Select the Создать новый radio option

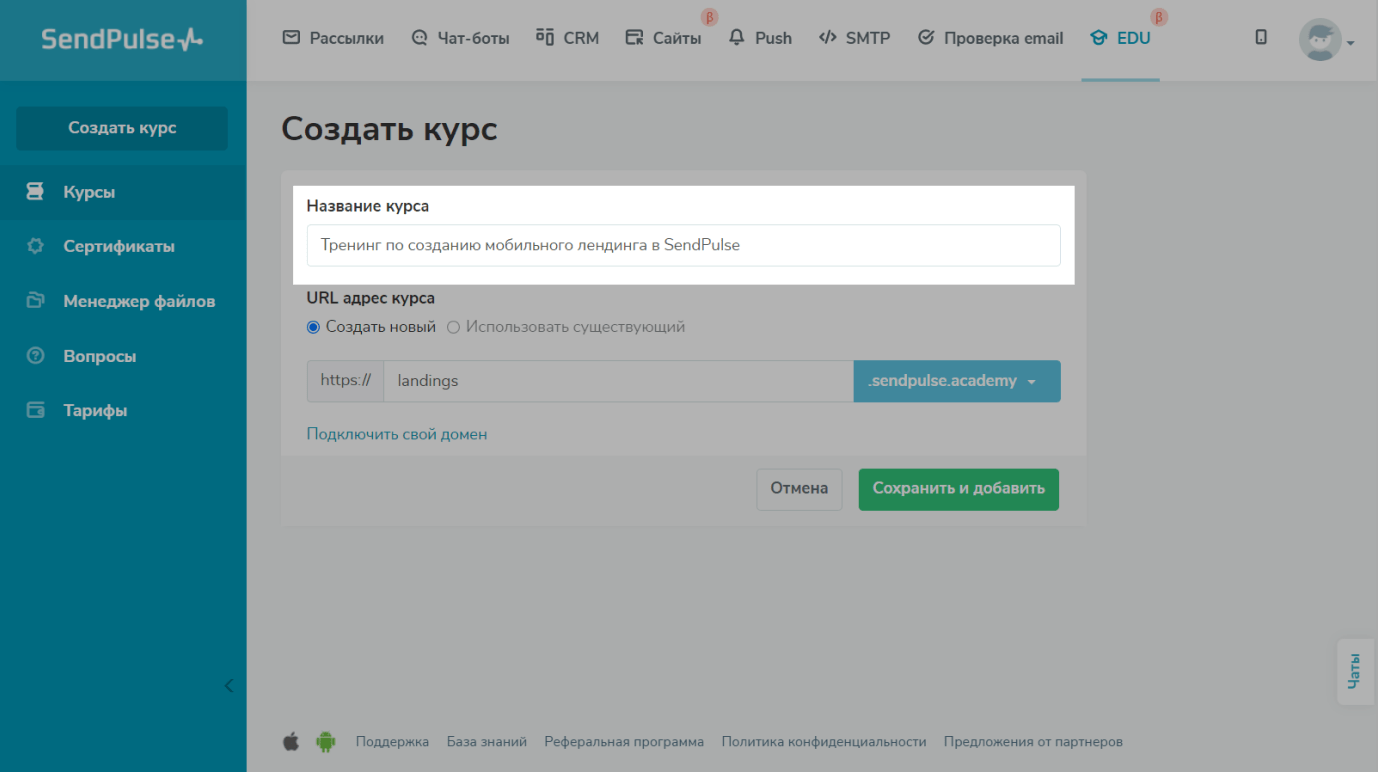pyautogui.click(x=313, y=327)
